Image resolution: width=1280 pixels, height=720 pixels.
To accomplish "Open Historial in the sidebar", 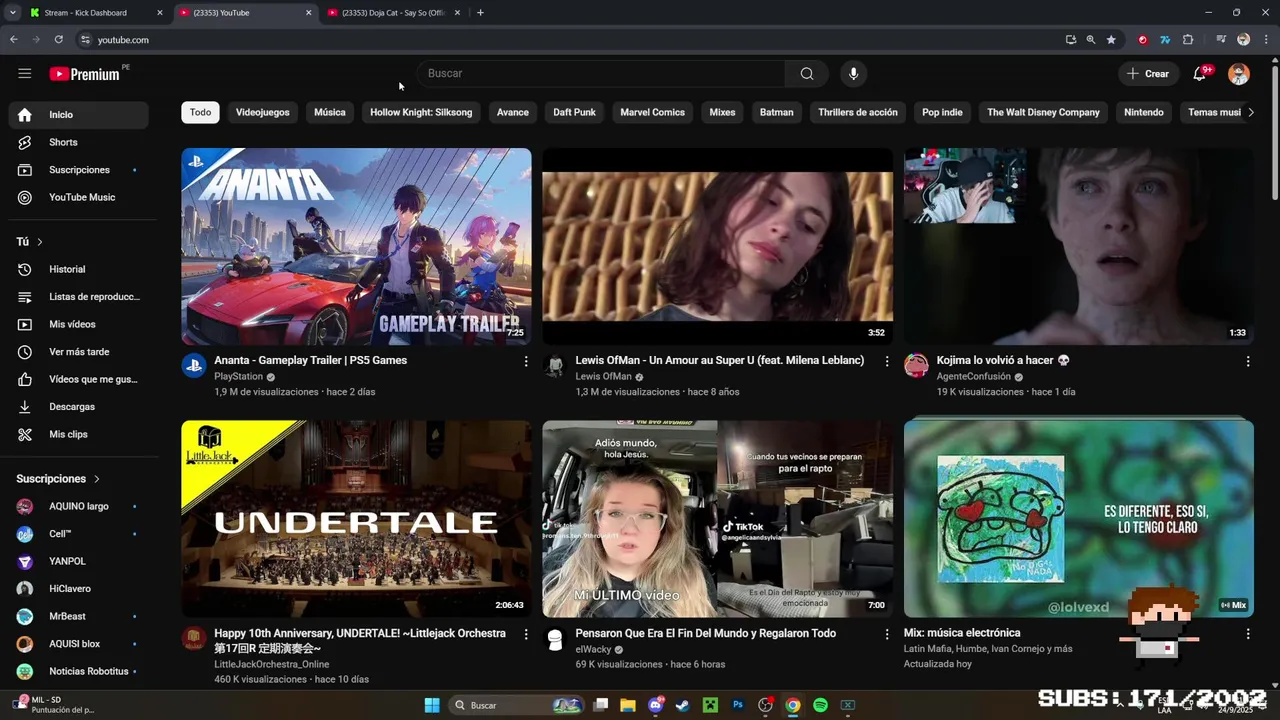I will [79, 269].
